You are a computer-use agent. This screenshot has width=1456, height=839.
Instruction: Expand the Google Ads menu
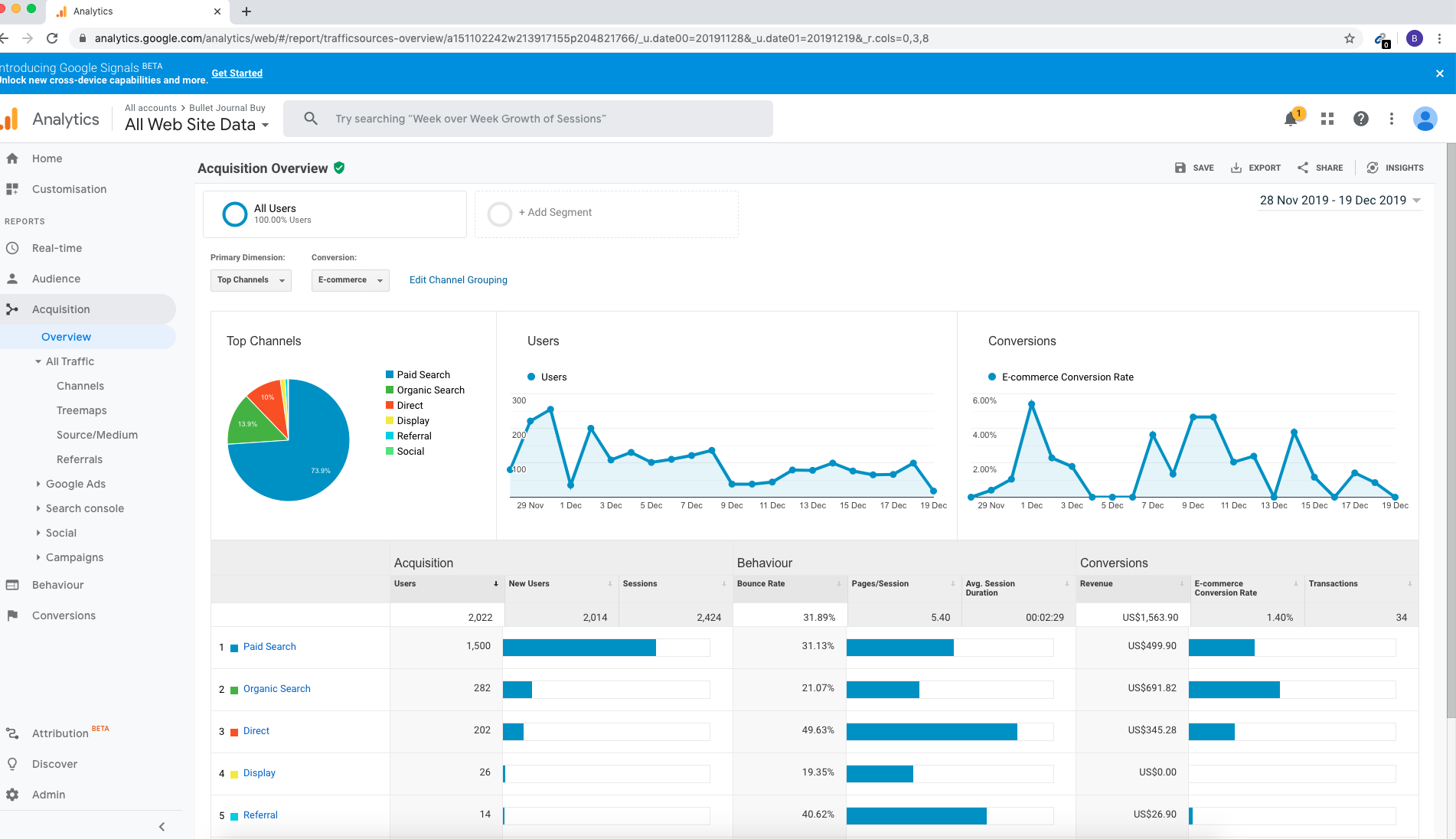tap(75, 484)
